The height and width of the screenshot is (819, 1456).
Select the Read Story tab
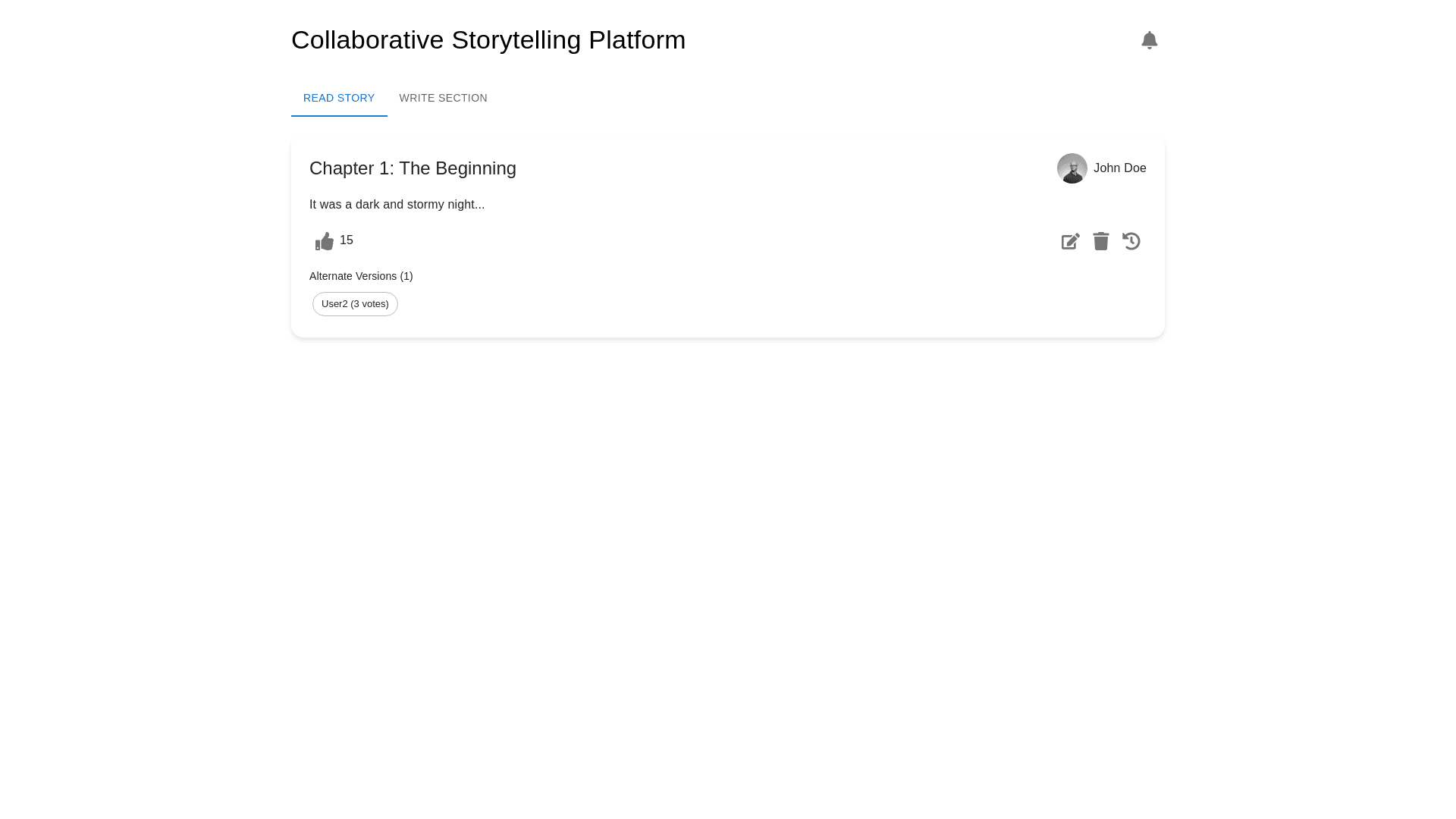[x=339, y=99]
